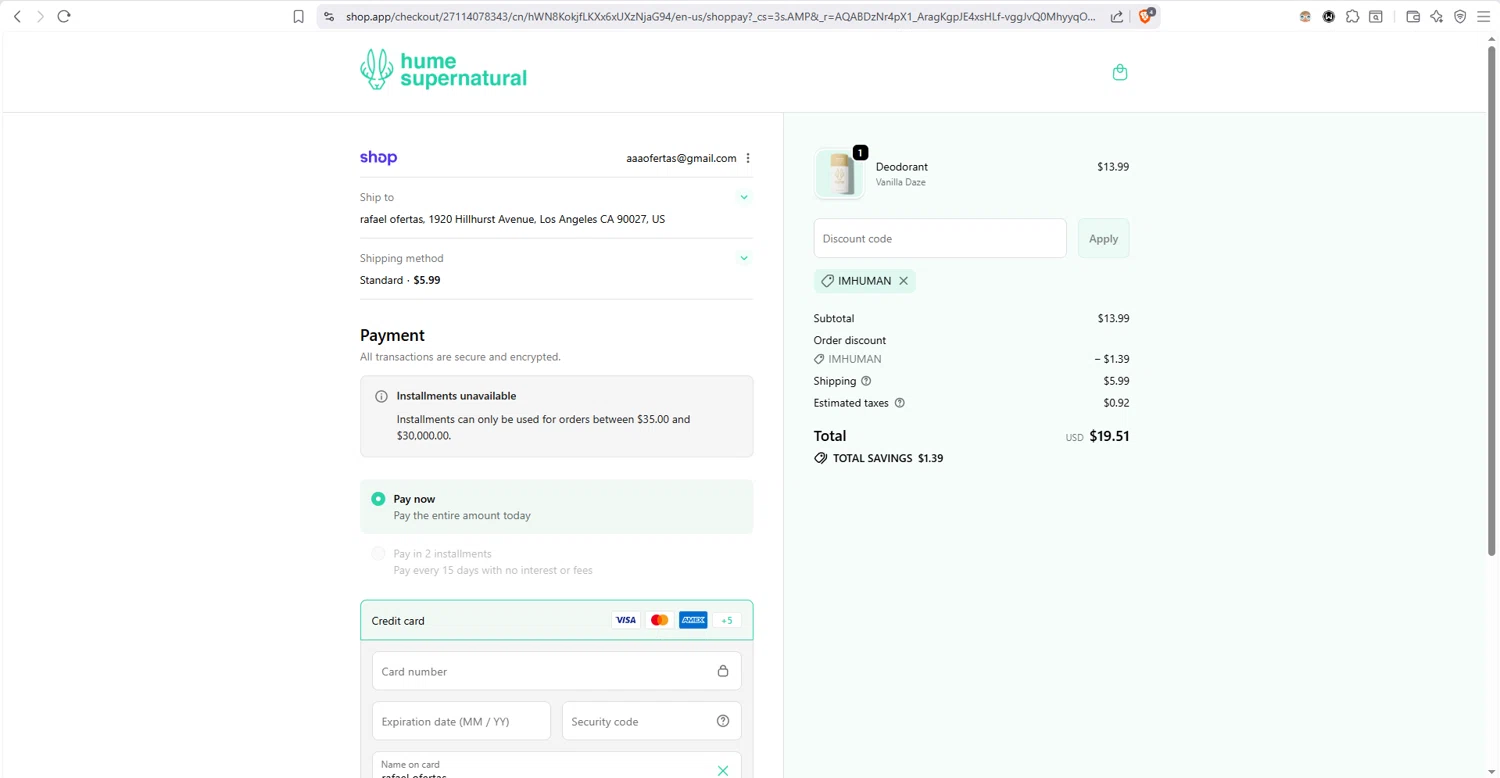Go back to the previous page
The height and width of the screenshot is (778, 1500).
(17, 16)
